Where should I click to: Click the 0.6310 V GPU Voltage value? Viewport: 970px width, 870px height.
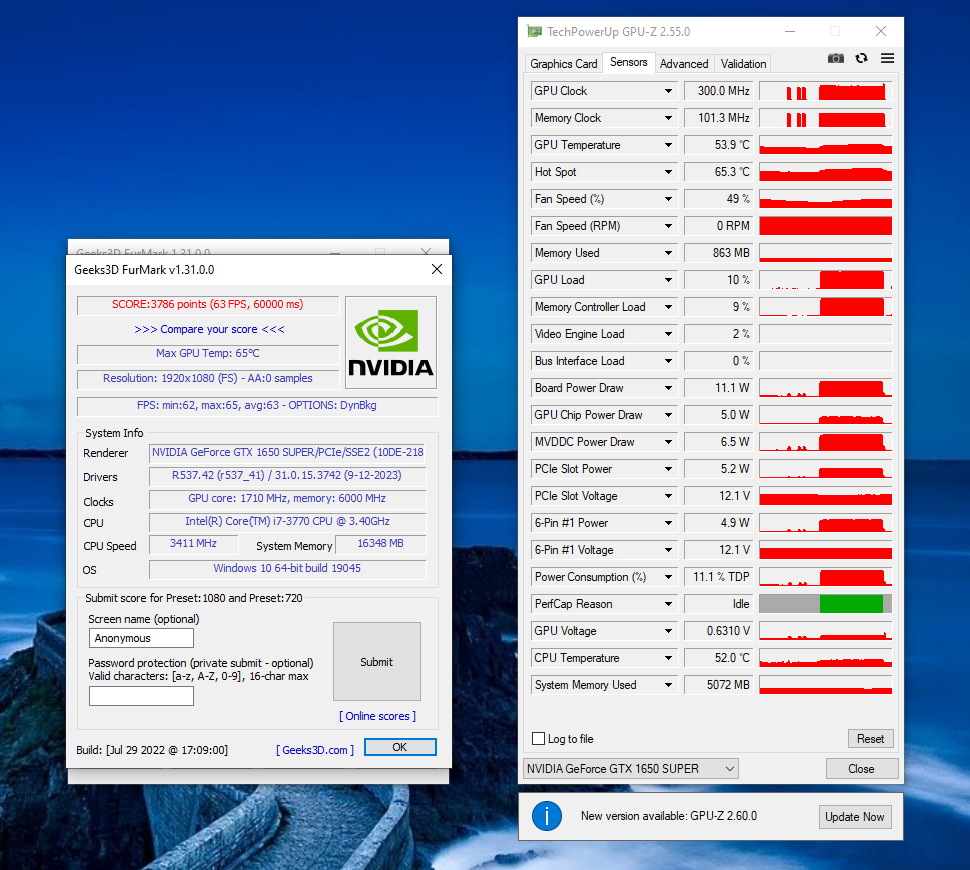[x=719, y=631]
